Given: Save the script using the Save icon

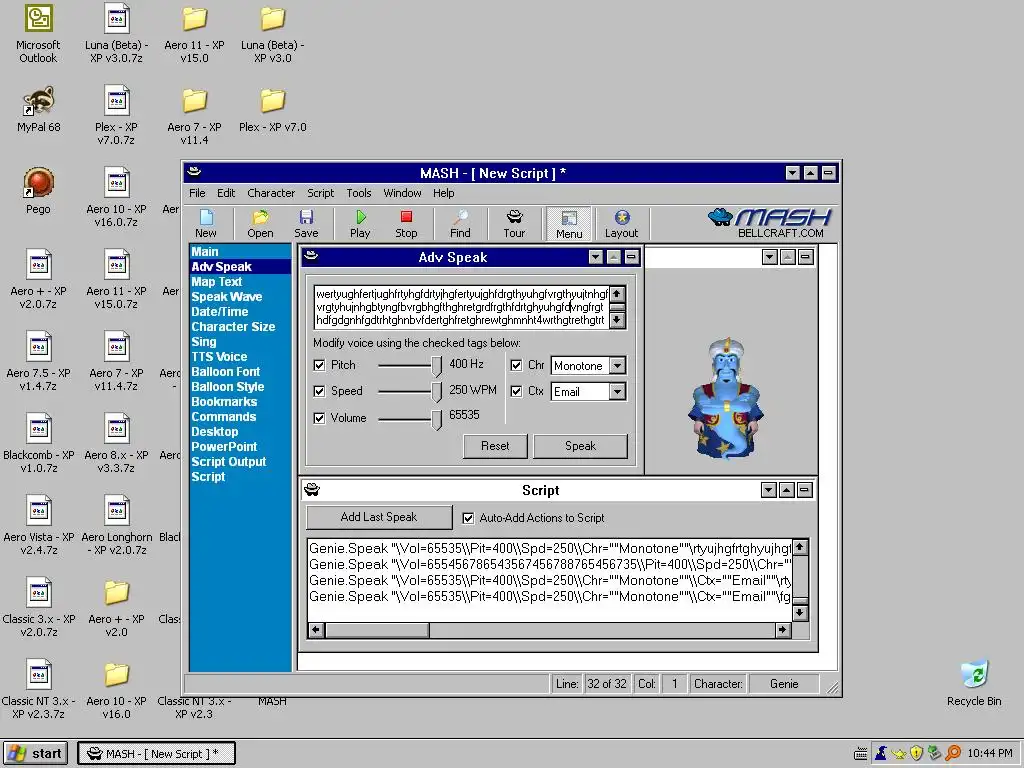Looking at the screenshot, I should click(306, 223).
